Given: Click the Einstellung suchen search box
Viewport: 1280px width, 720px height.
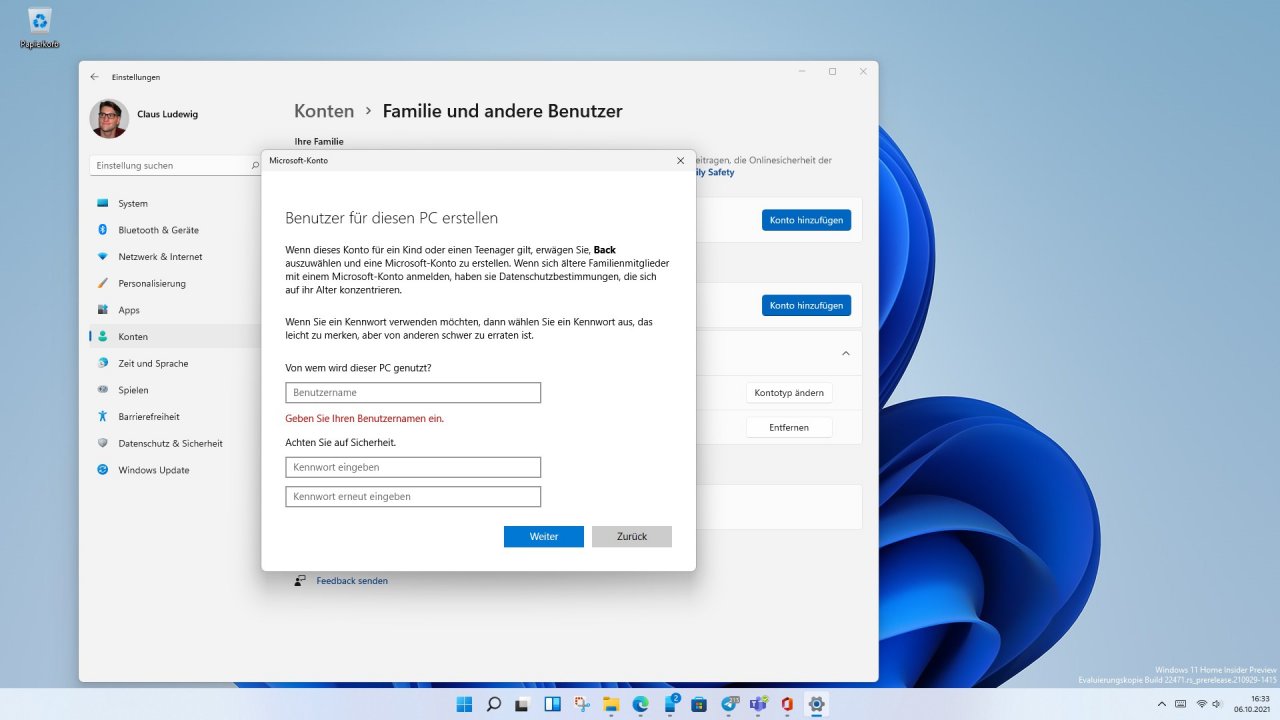Looking at the screenshot, I should click(176, 165).
